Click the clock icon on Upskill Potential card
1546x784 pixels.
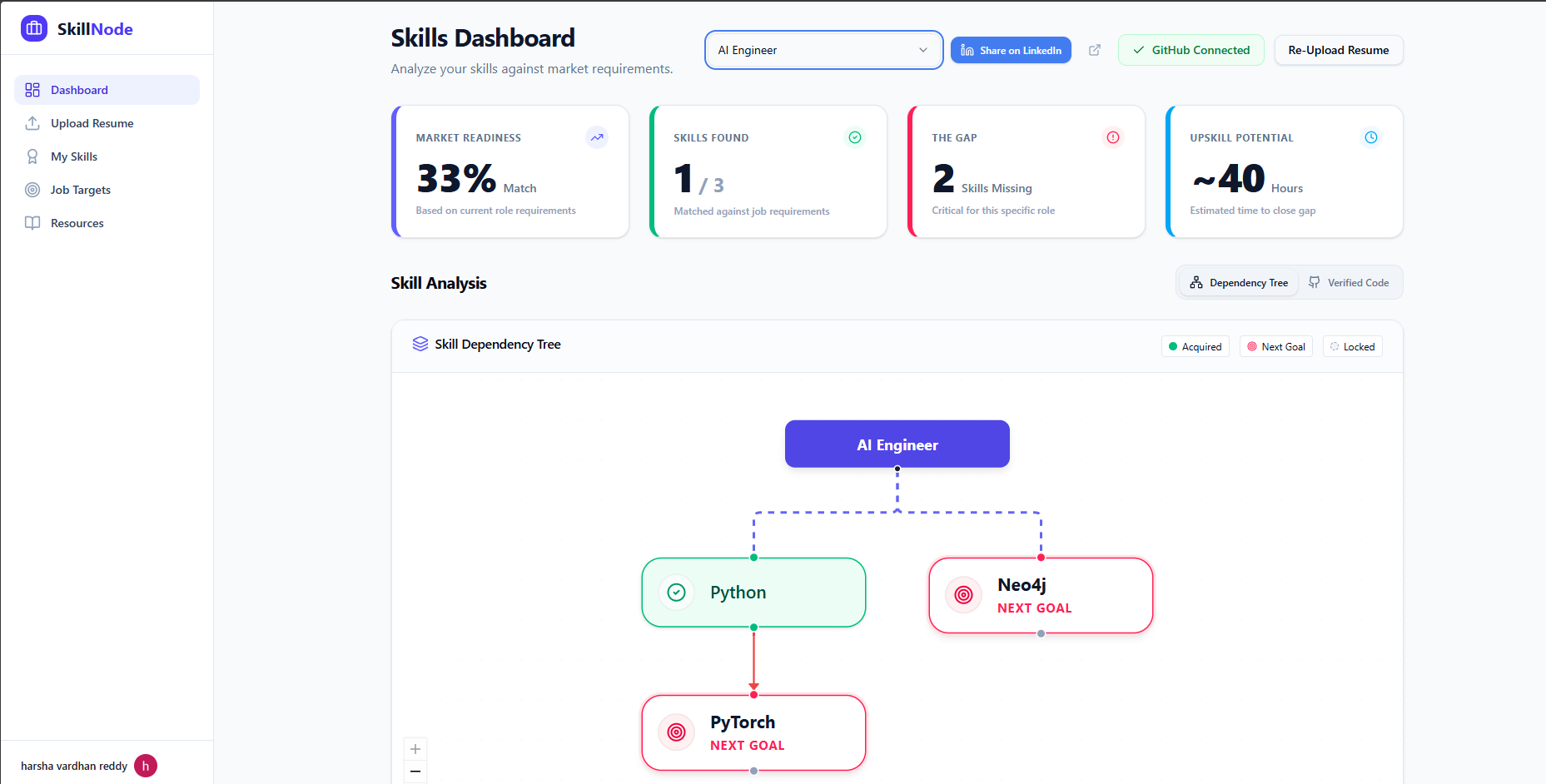tap(1371, 137)
